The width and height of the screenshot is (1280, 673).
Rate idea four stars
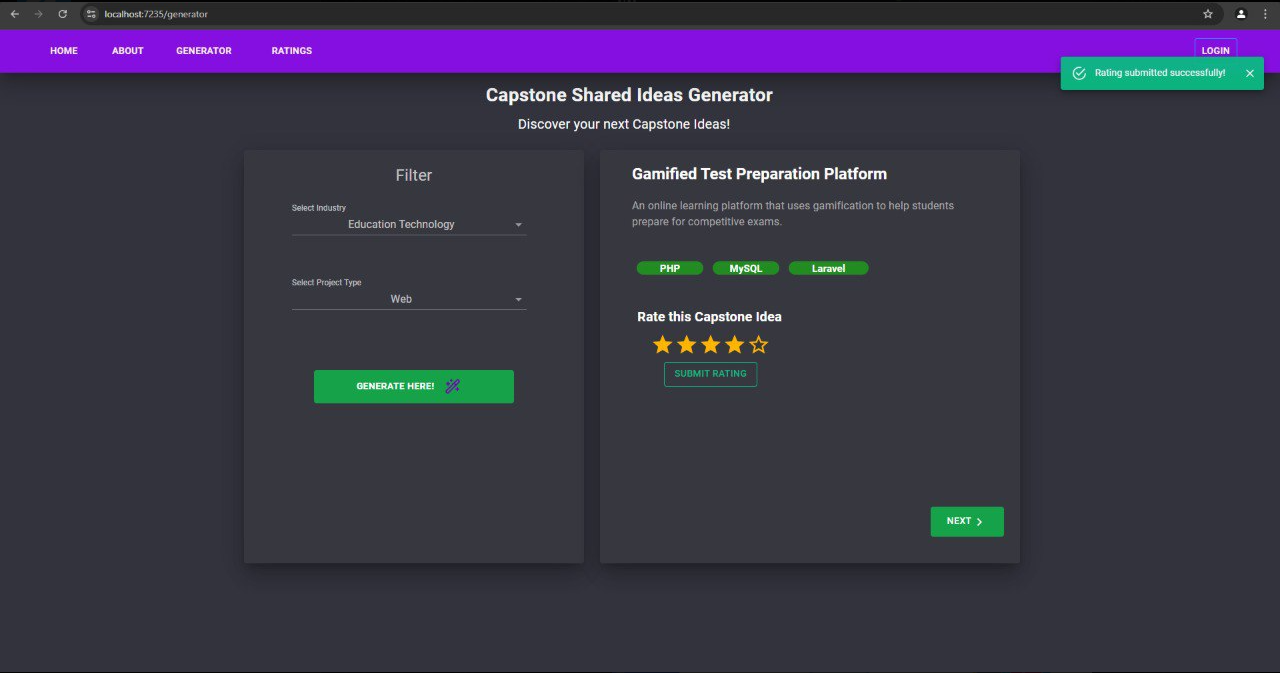[734, 345]
